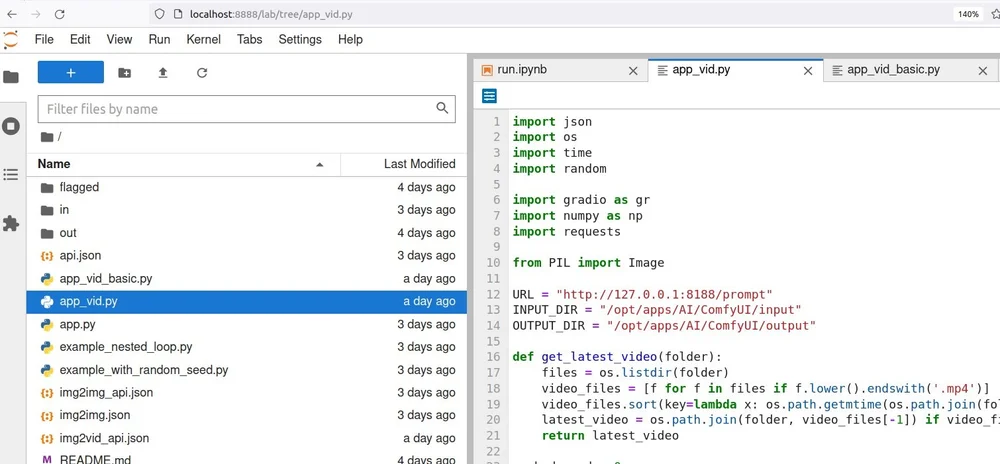Select app_vid_basic.py in file list
The image size is (1000, 464).
(247, 279)
